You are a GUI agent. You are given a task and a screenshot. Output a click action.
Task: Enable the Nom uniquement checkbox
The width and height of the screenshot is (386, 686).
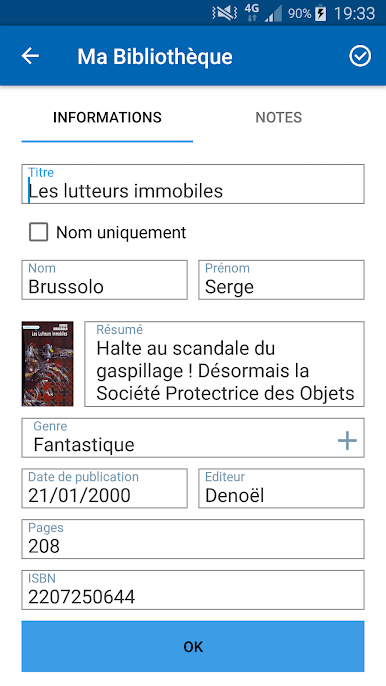point(39,232)
